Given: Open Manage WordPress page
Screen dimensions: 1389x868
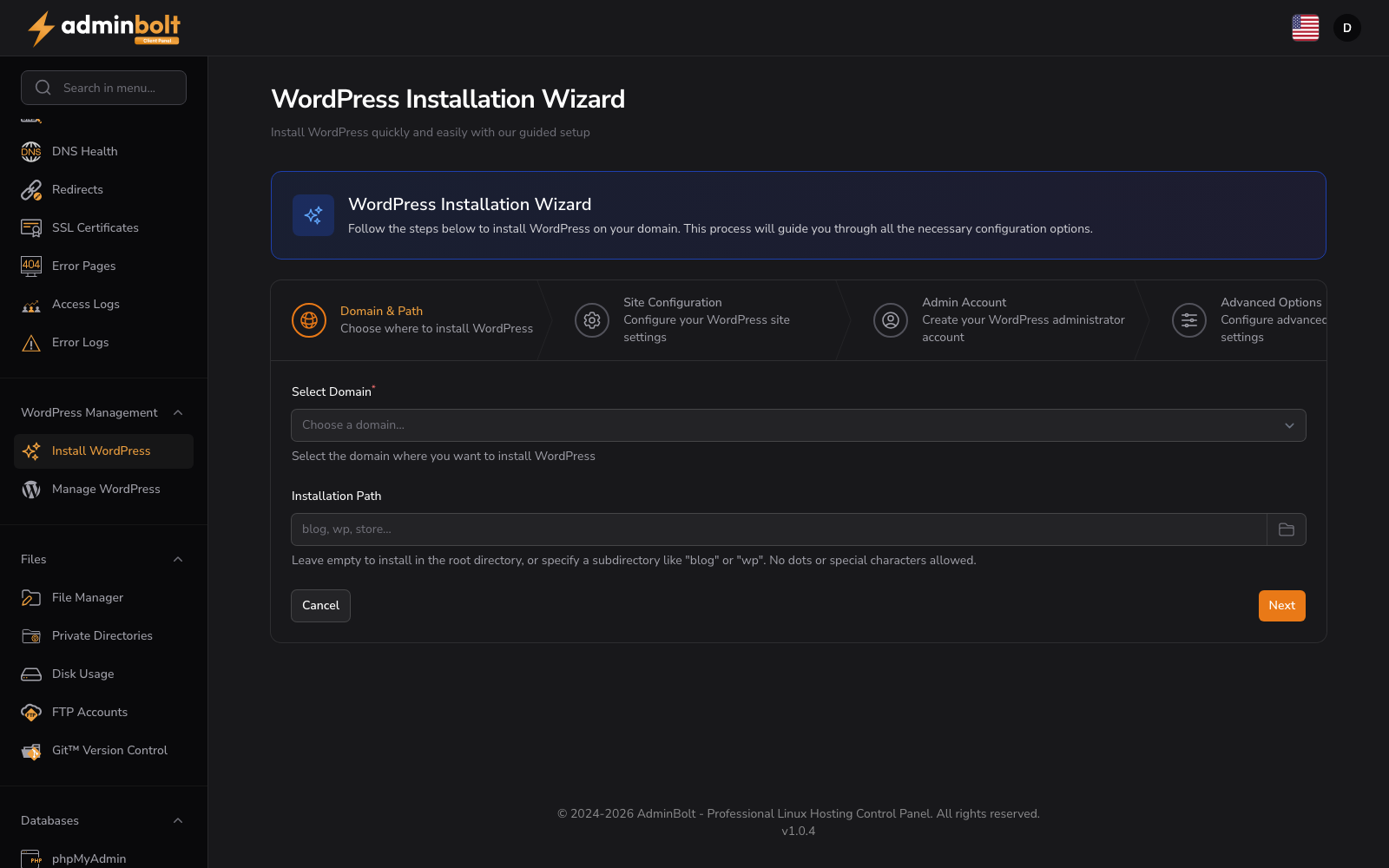Looking at the screenshot, I should pyautogui.click(x=103, y=489).
